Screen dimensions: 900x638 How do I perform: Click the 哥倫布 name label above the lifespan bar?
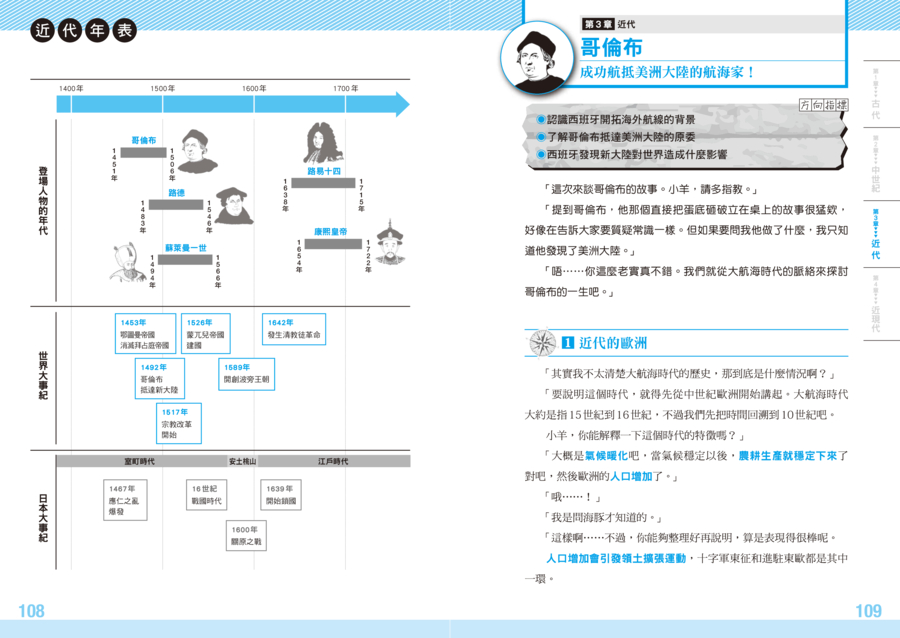pyautogui.click(x=143, y=140)
